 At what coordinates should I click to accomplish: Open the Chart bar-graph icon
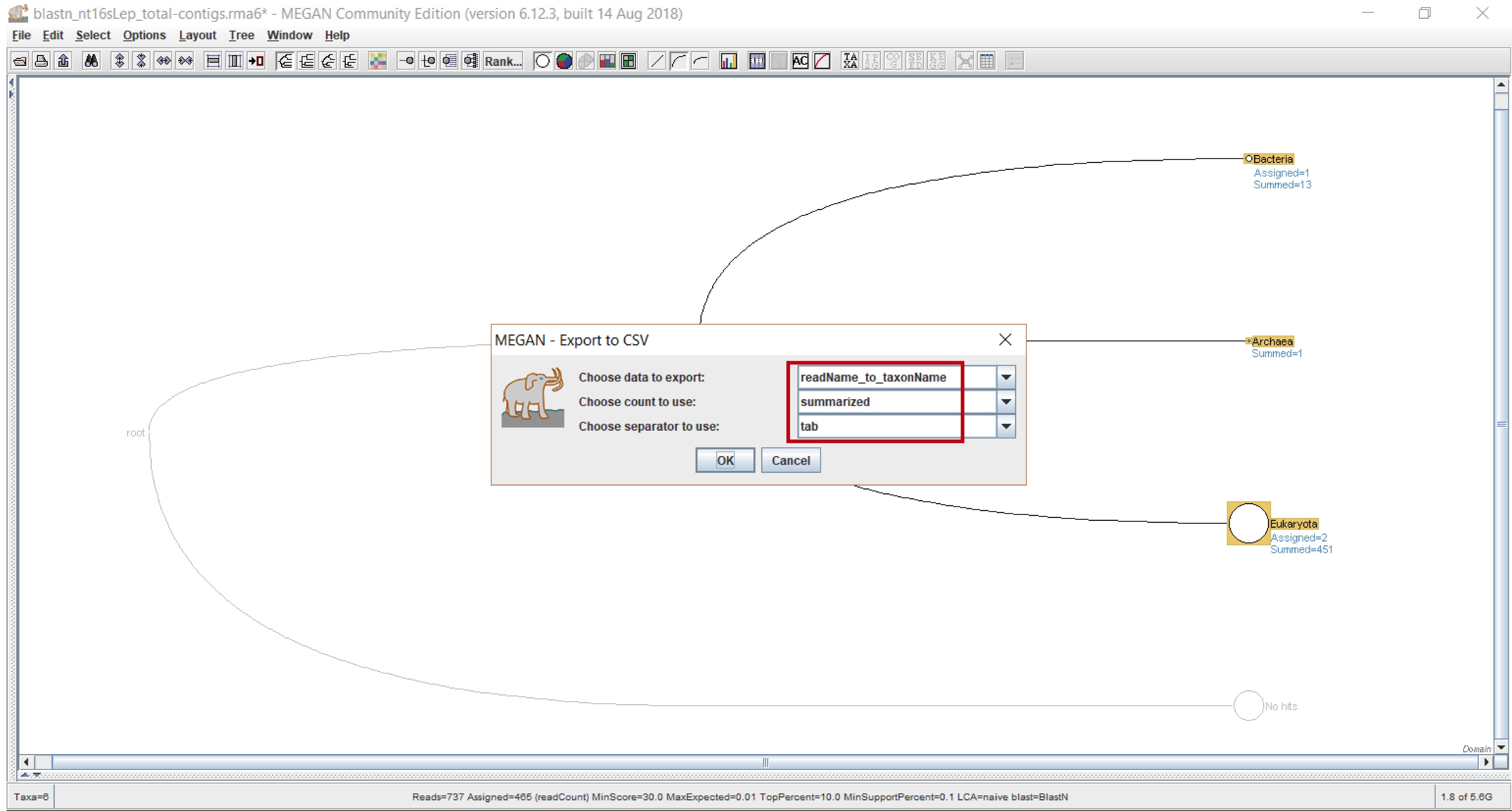tap(728, 61)
